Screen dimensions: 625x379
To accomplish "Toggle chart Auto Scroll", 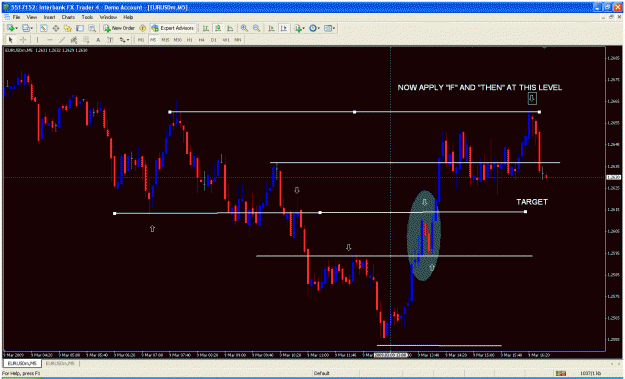I will (271, 28).
